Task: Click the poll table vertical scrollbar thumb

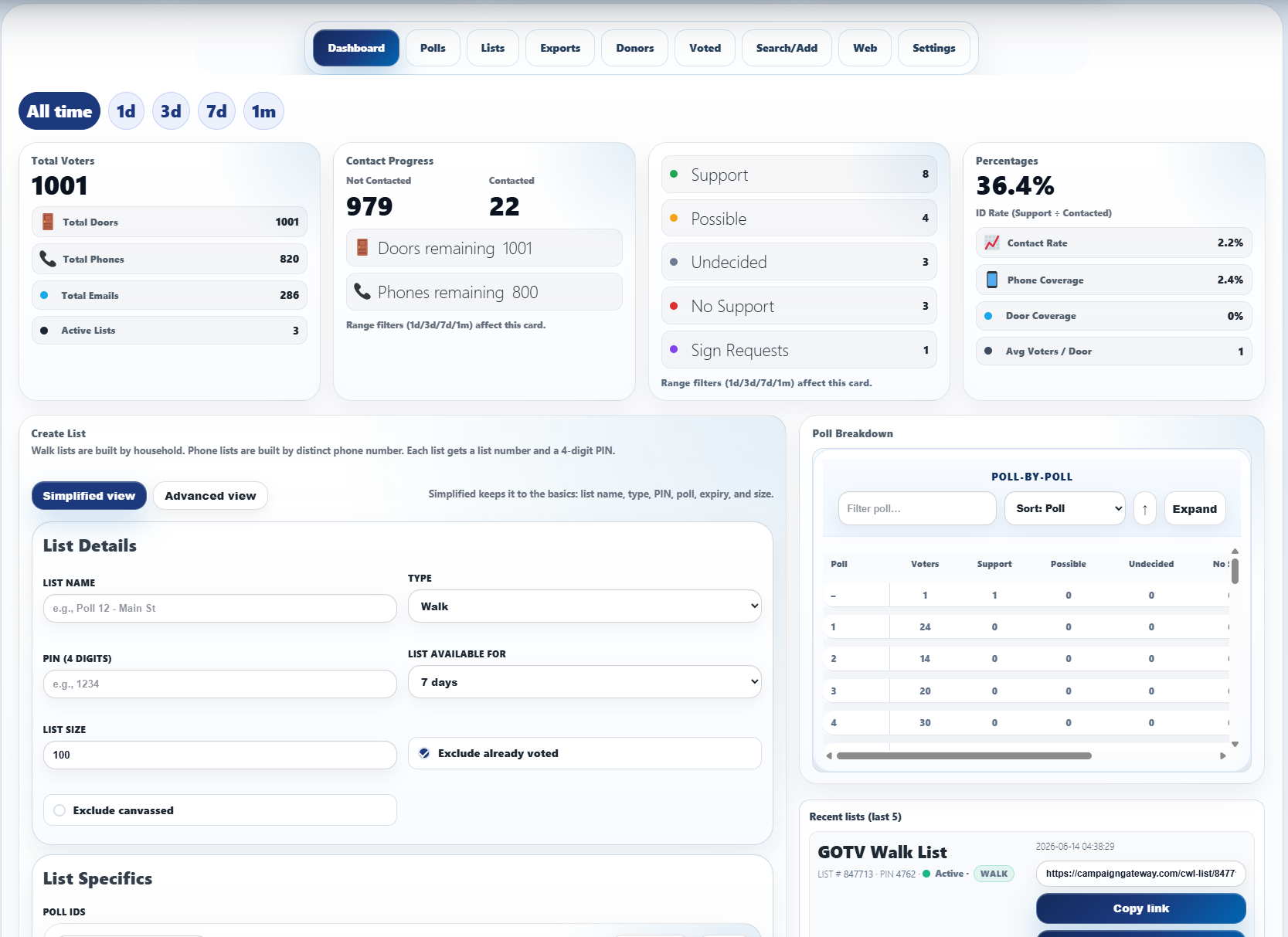Action: tap(1235, 571)
